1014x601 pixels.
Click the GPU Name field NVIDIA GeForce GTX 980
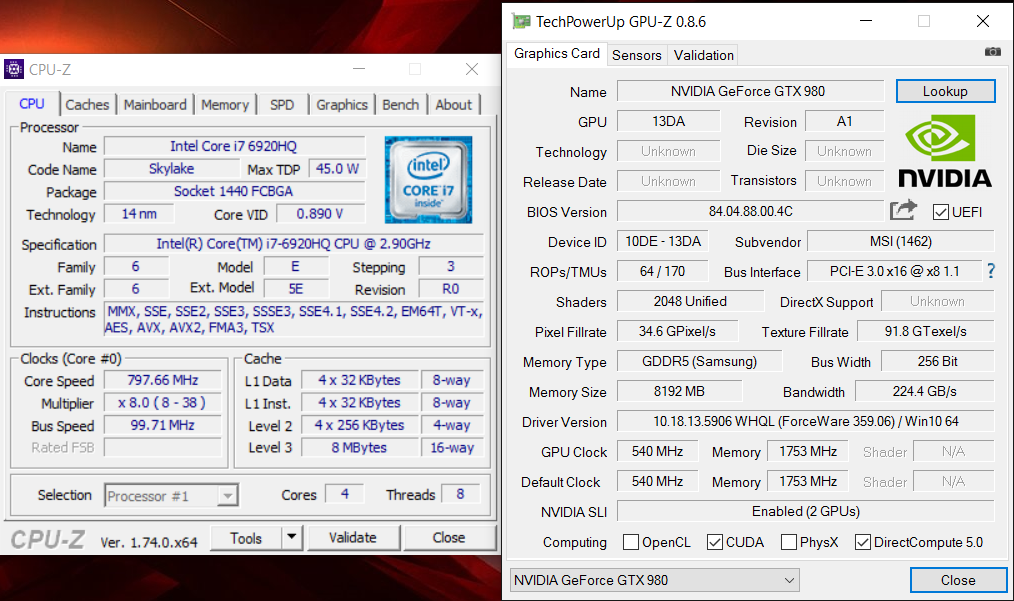coord(750,91)
